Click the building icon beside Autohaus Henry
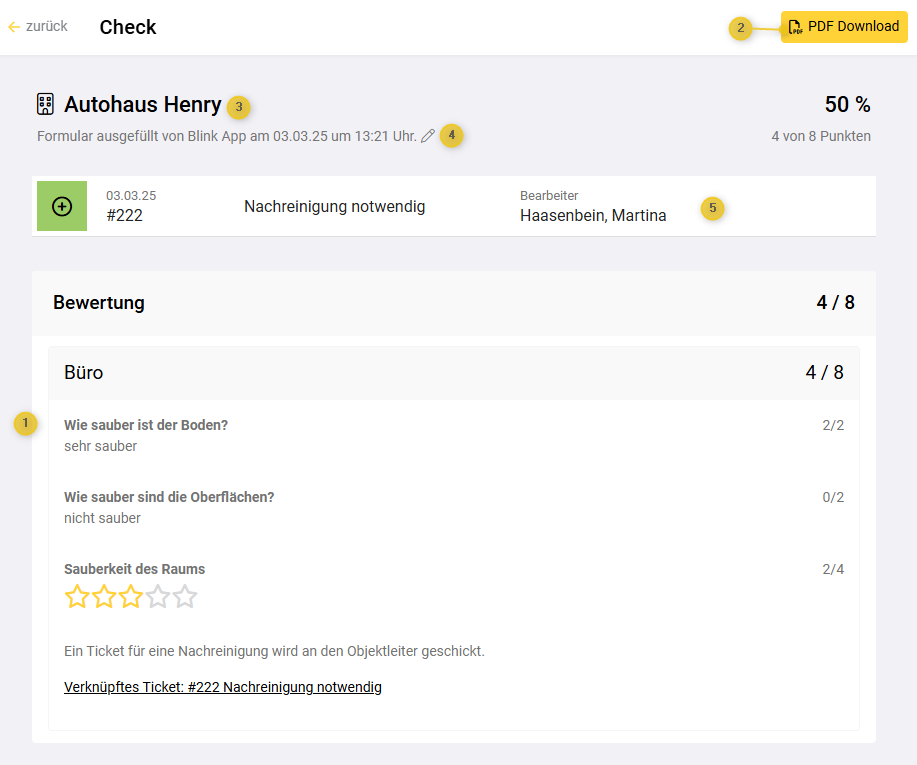This screenshot has height=765, width=917. point(45,104)
